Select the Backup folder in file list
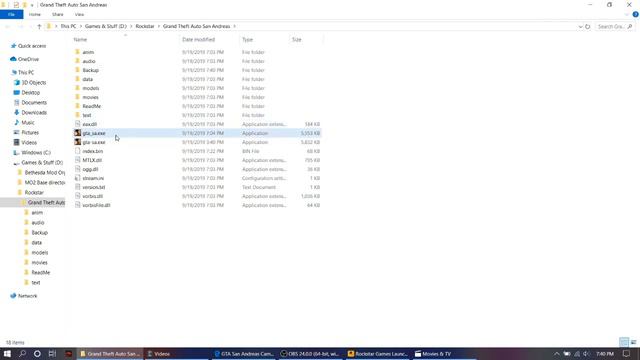The height and width of the screenshot is (360, 640). point(90,70)
